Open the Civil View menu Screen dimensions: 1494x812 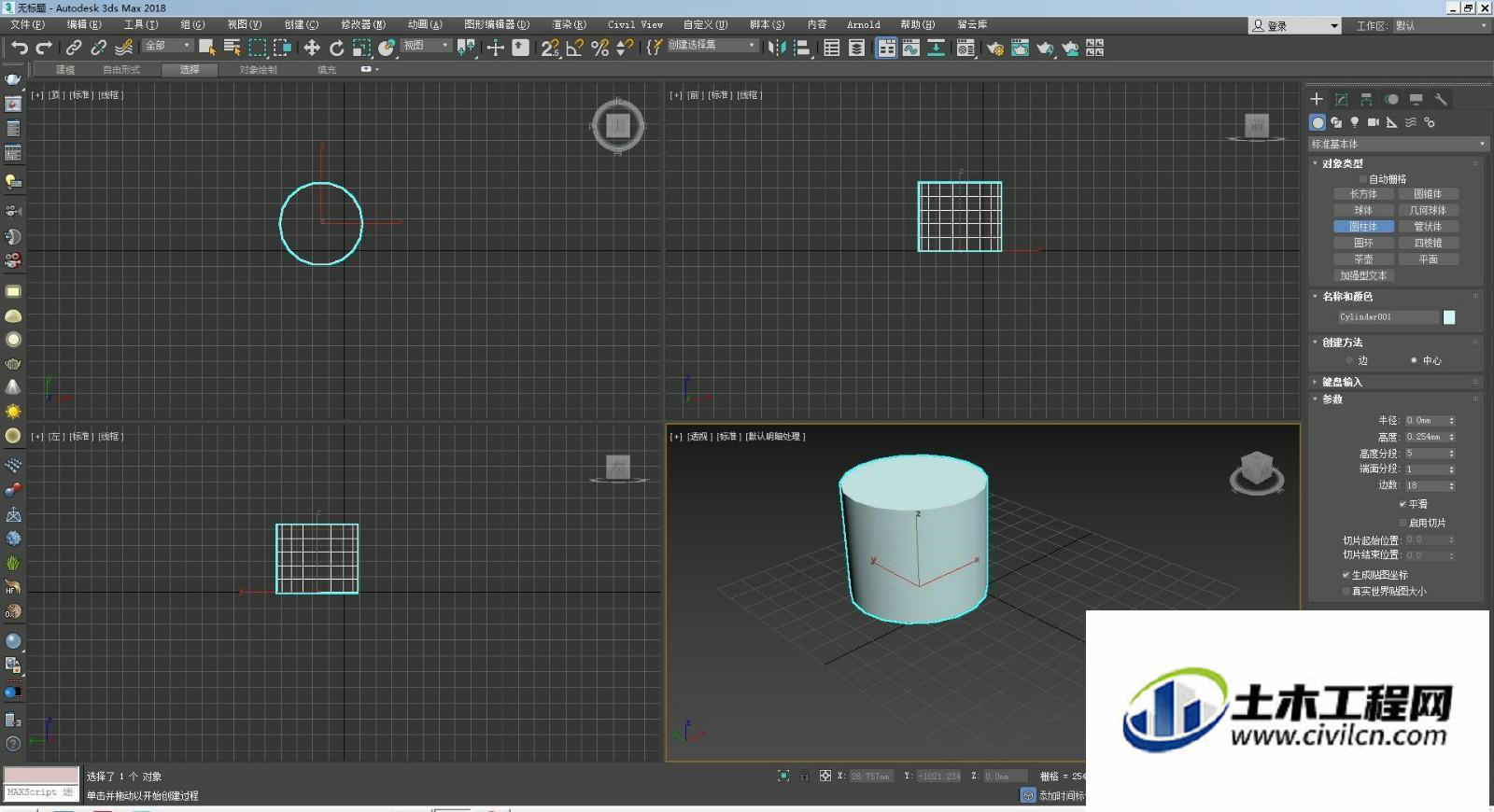click(635, 24)
